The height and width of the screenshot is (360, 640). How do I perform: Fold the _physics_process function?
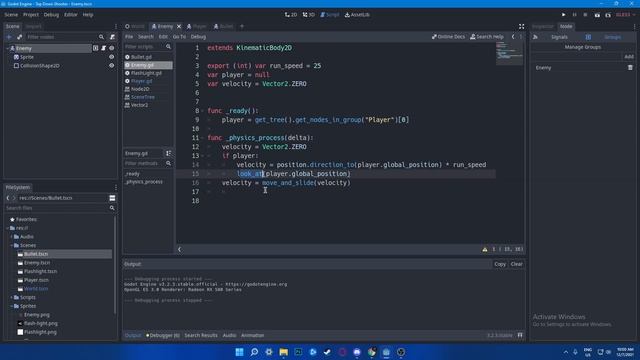(203, 138)
